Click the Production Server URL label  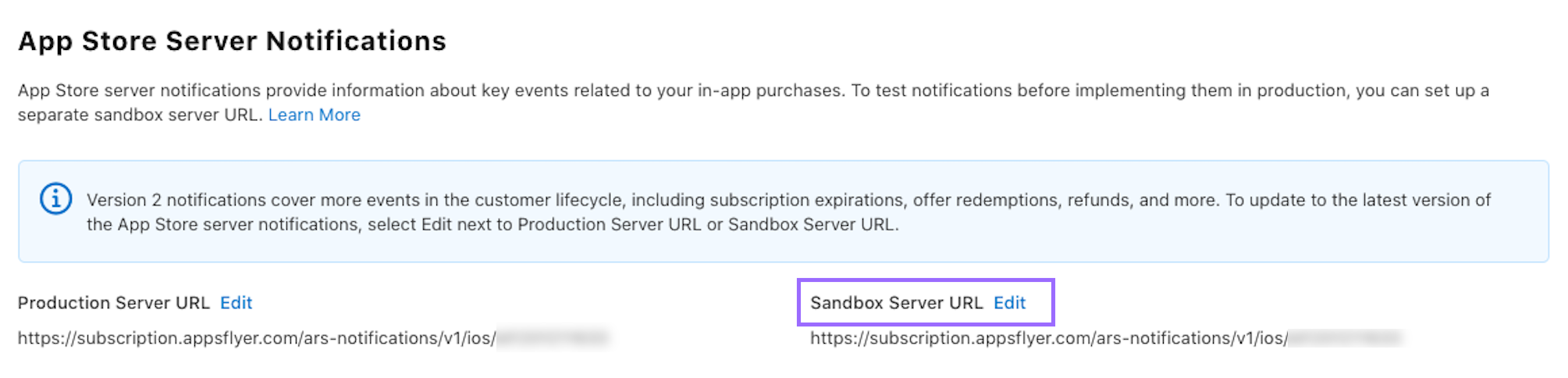pyautogui.click(x=114, y=303)
